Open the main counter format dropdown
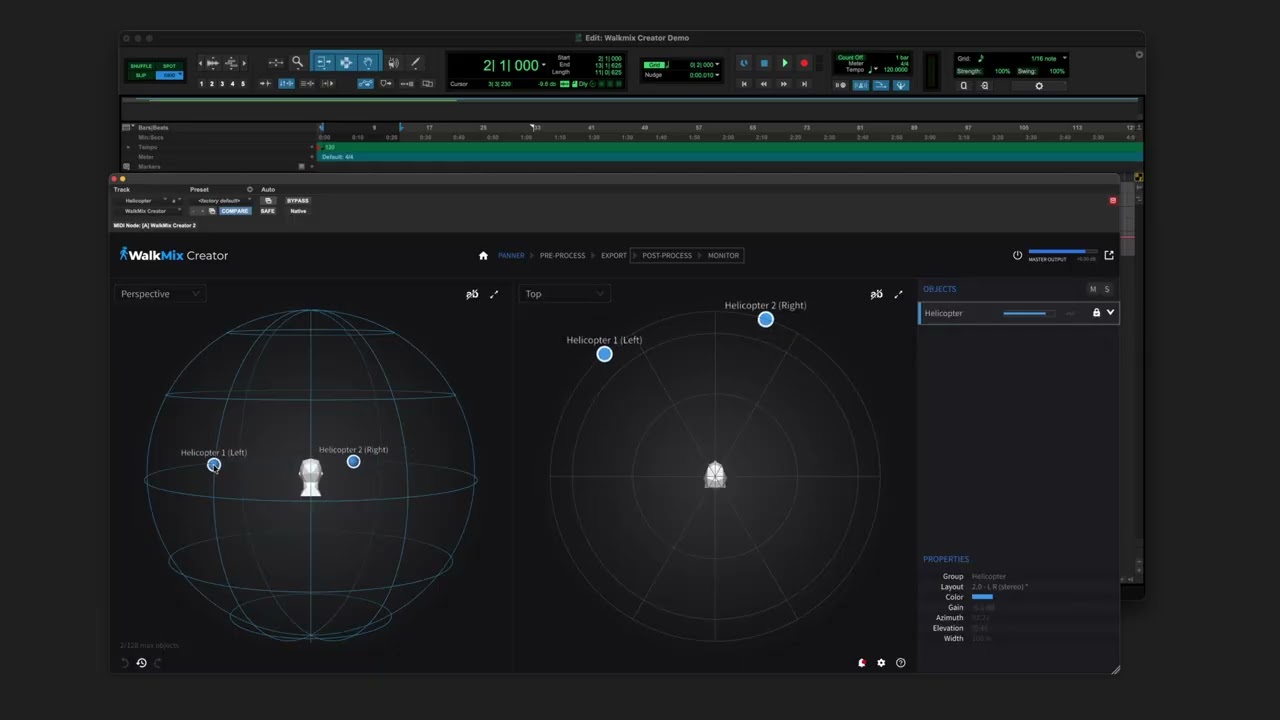The height and width of the screenshot is (720, 1280). (x=544, y=65)
